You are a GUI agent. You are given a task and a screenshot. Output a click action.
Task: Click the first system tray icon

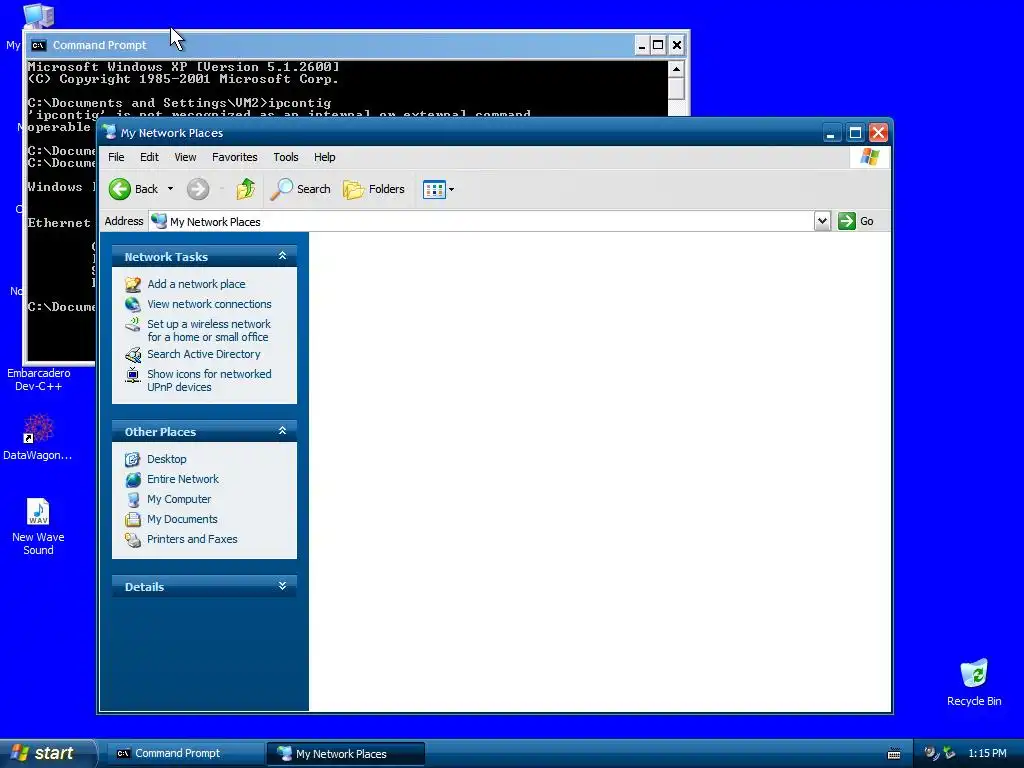[x=932, y=753]
